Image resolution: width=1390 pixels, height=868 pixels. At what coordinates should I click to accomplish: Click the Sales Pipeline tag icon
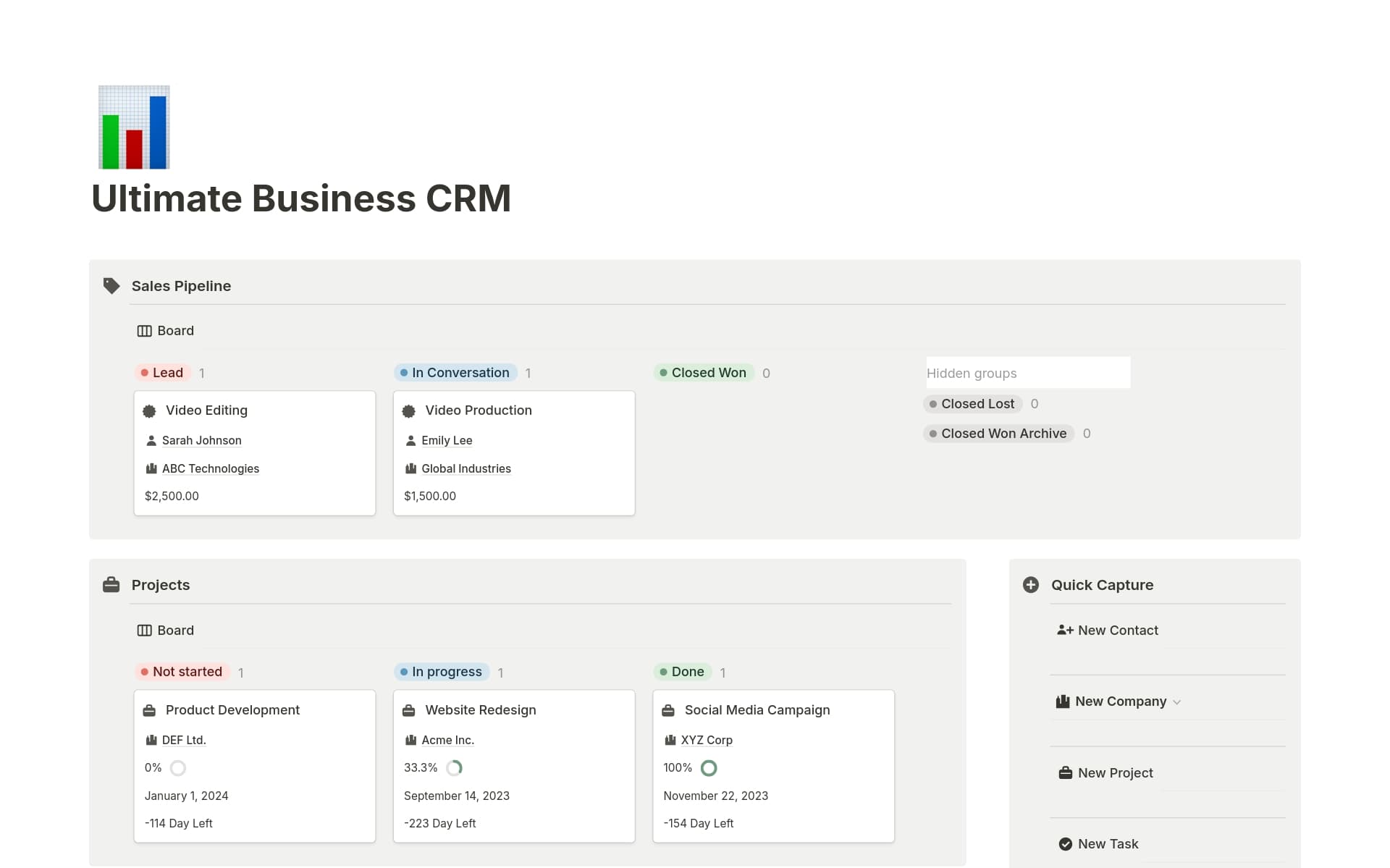pyautogui.click(x=111, y=286)
